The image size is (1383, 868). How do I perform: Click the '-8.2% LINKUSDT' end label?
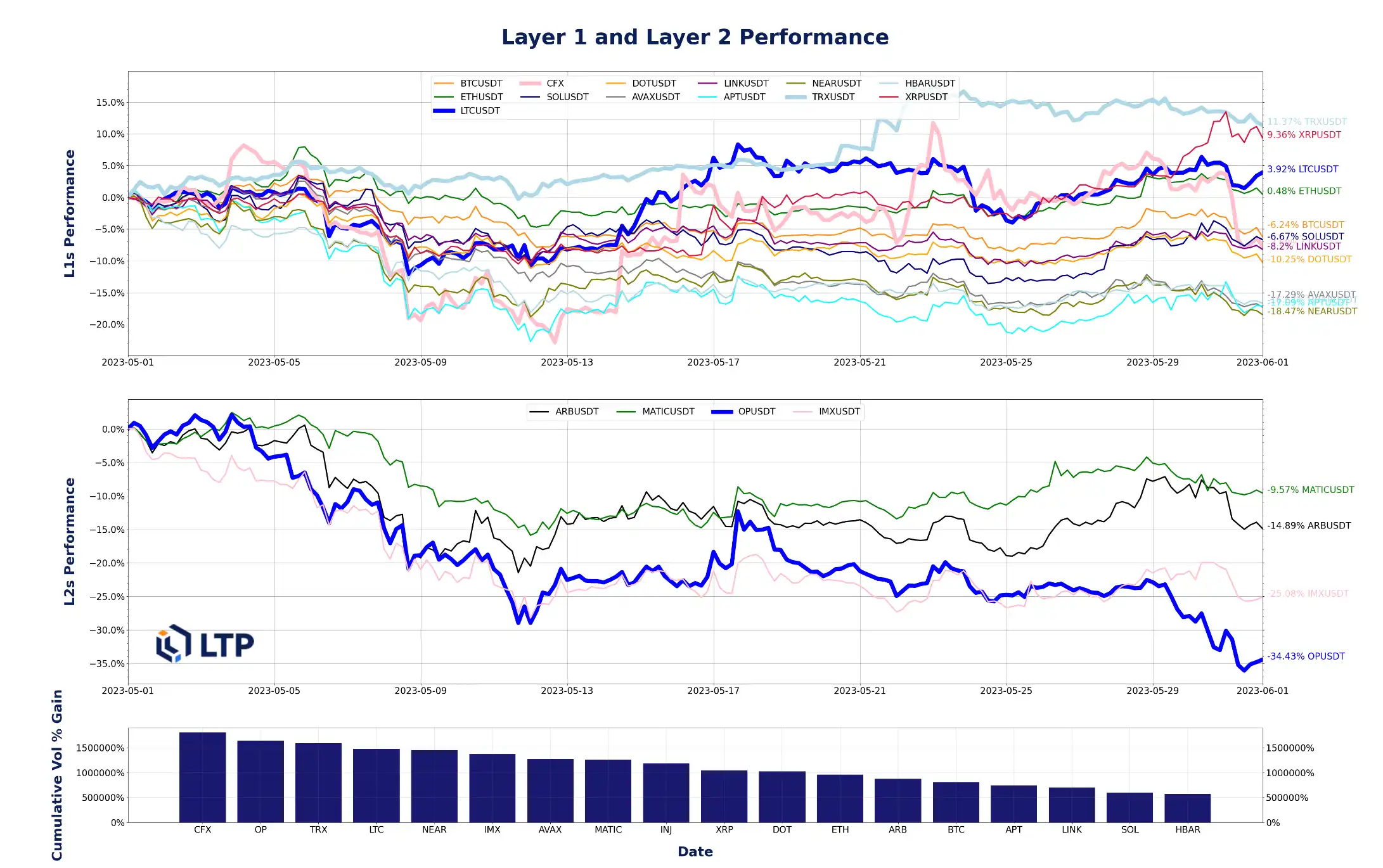1304,246
